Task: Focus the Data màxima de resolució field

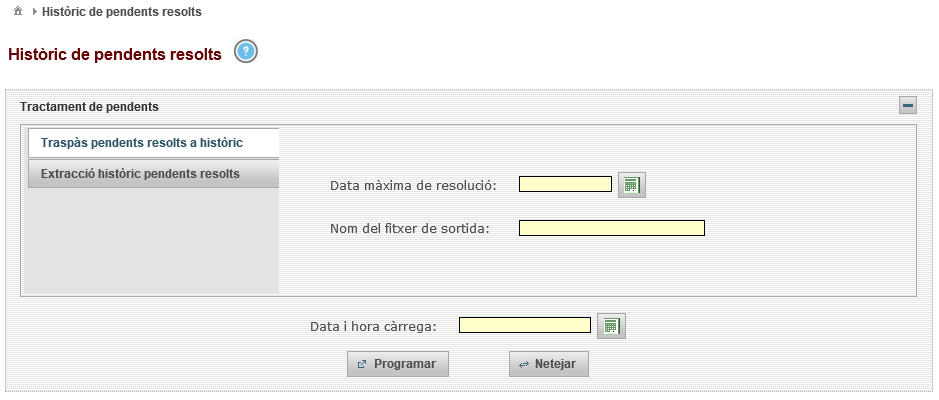Action: coord(565,184)
